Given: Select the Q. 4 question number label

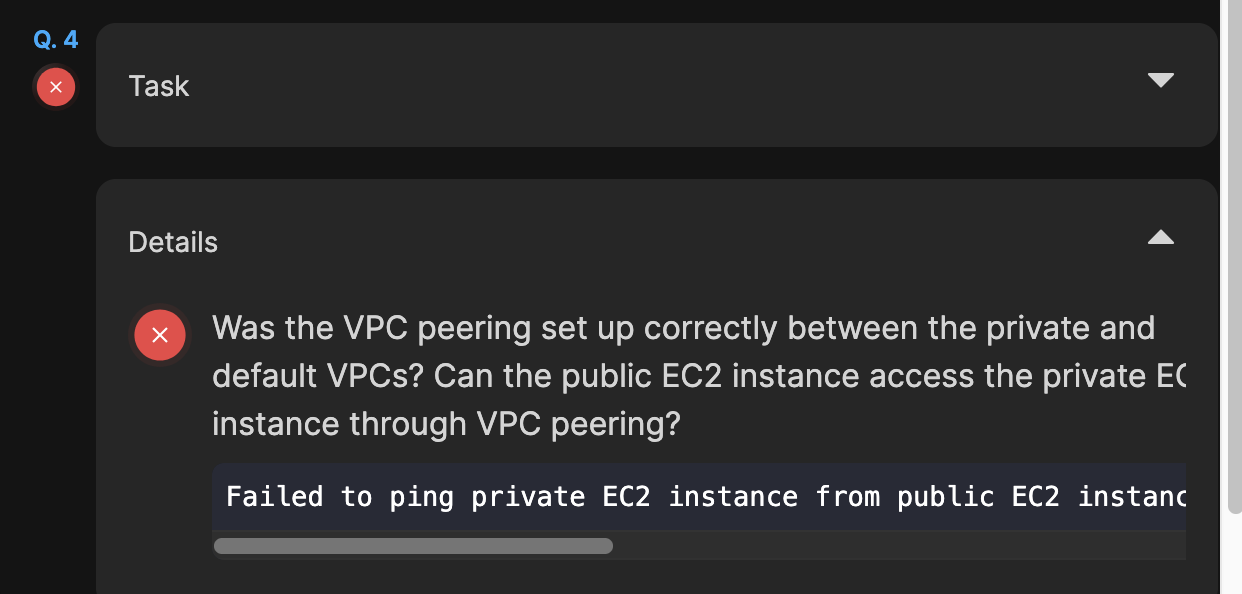Looking at the screenshot, I should click(56, 40).
